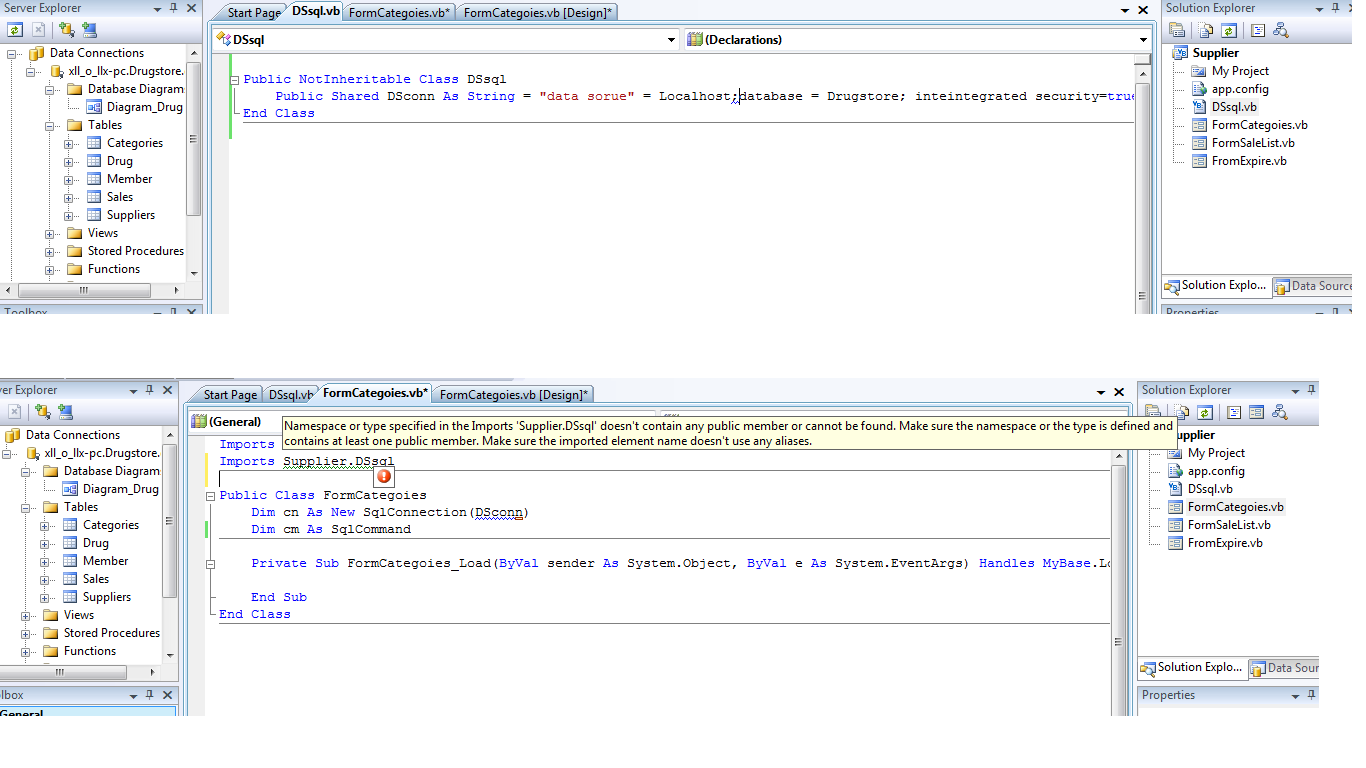1366x768 pixels.
Task: Open active files dropdown arrow in upper editor
Action: click(x=1125, y=12)
